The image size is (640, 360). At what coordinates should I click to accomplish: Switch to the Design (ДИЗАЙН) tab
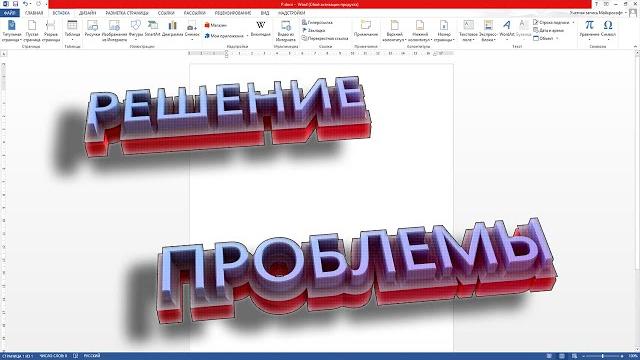point(87,13)
